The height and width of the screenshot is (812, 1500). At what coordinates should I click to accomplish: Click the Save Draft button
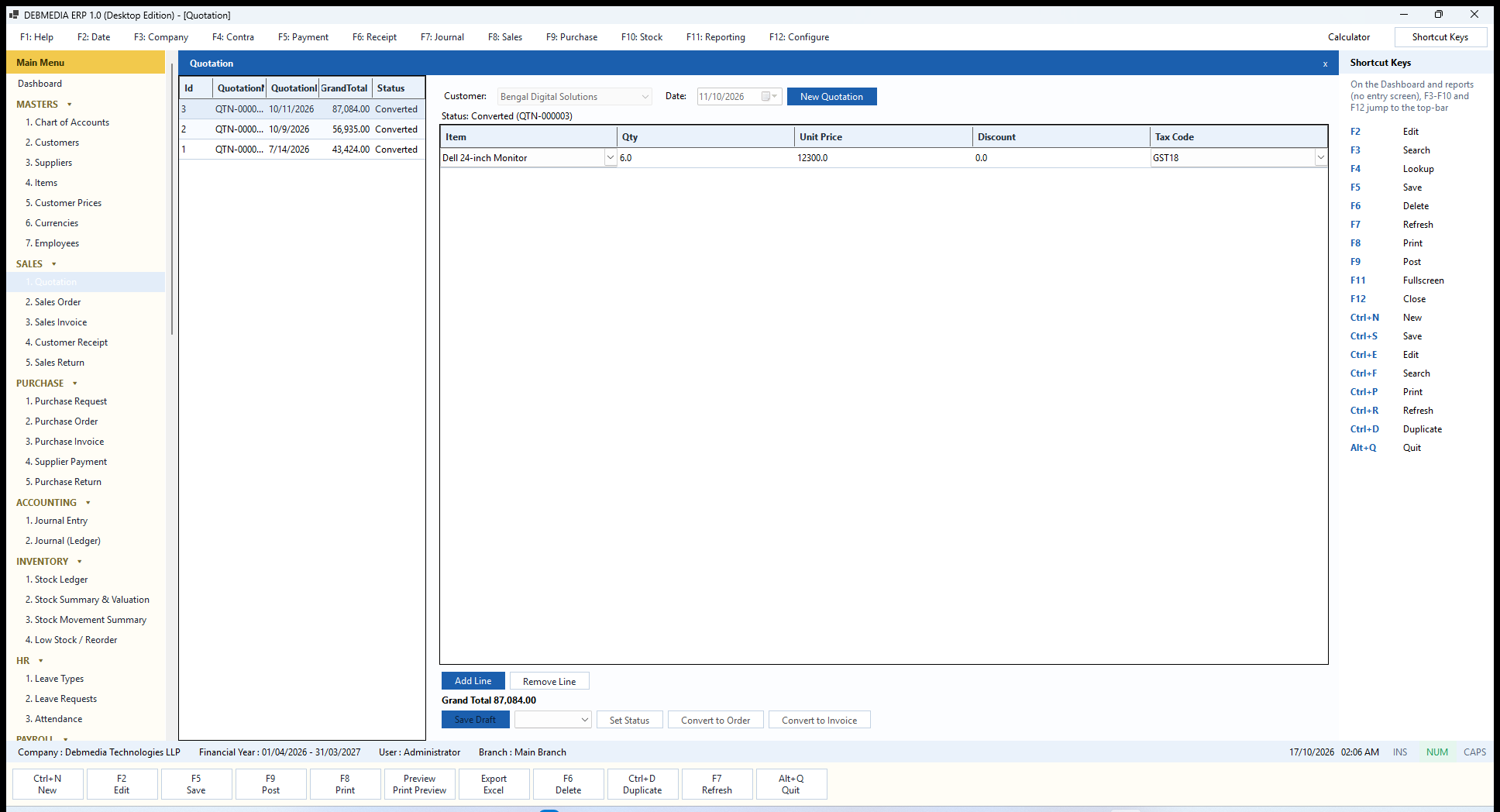[x=475, y=720]
